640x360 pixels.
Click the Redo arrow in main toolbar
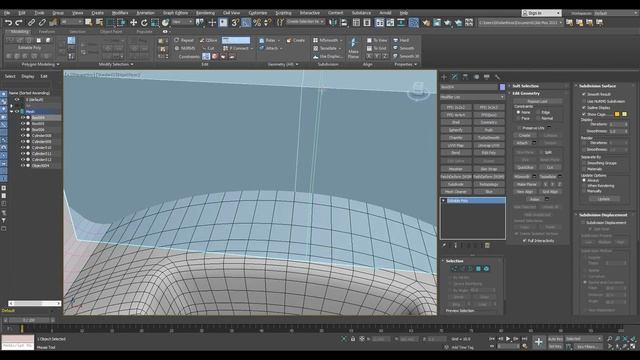pyautogui.click(x=18, y=23)
